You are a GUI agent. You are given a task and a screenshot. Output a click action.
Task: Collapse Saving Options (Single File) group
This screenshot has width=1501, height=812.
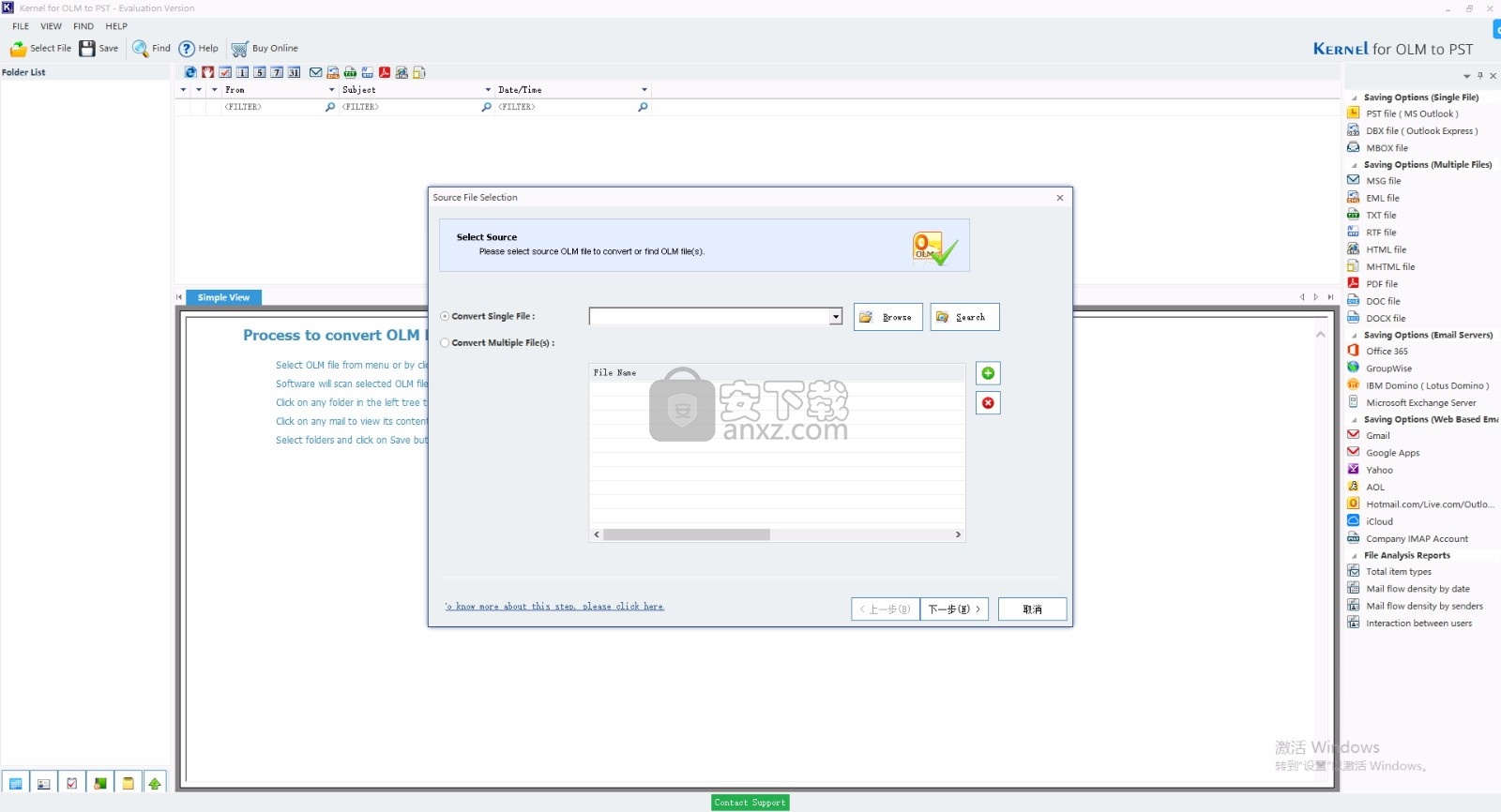tap(1354, 98)
